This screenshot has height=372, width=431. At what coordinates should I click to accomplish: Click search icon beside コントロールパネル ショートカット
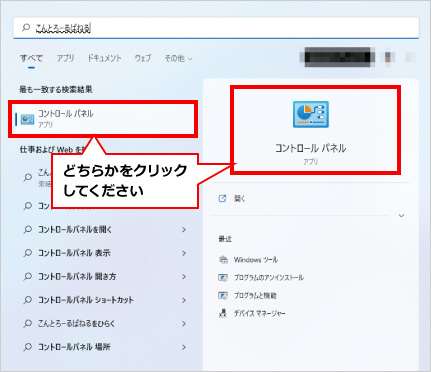tap(28, 300)
